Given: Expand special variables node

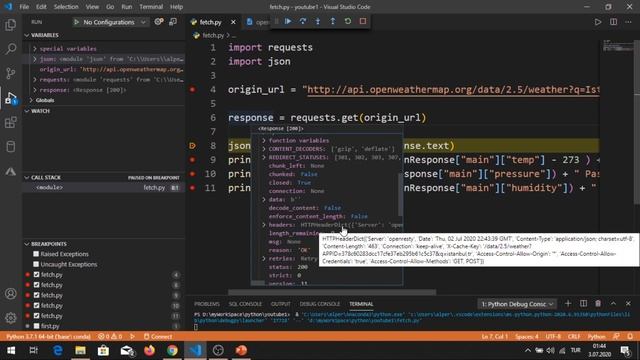Looking at the screenshot, I should coord(35,49).
